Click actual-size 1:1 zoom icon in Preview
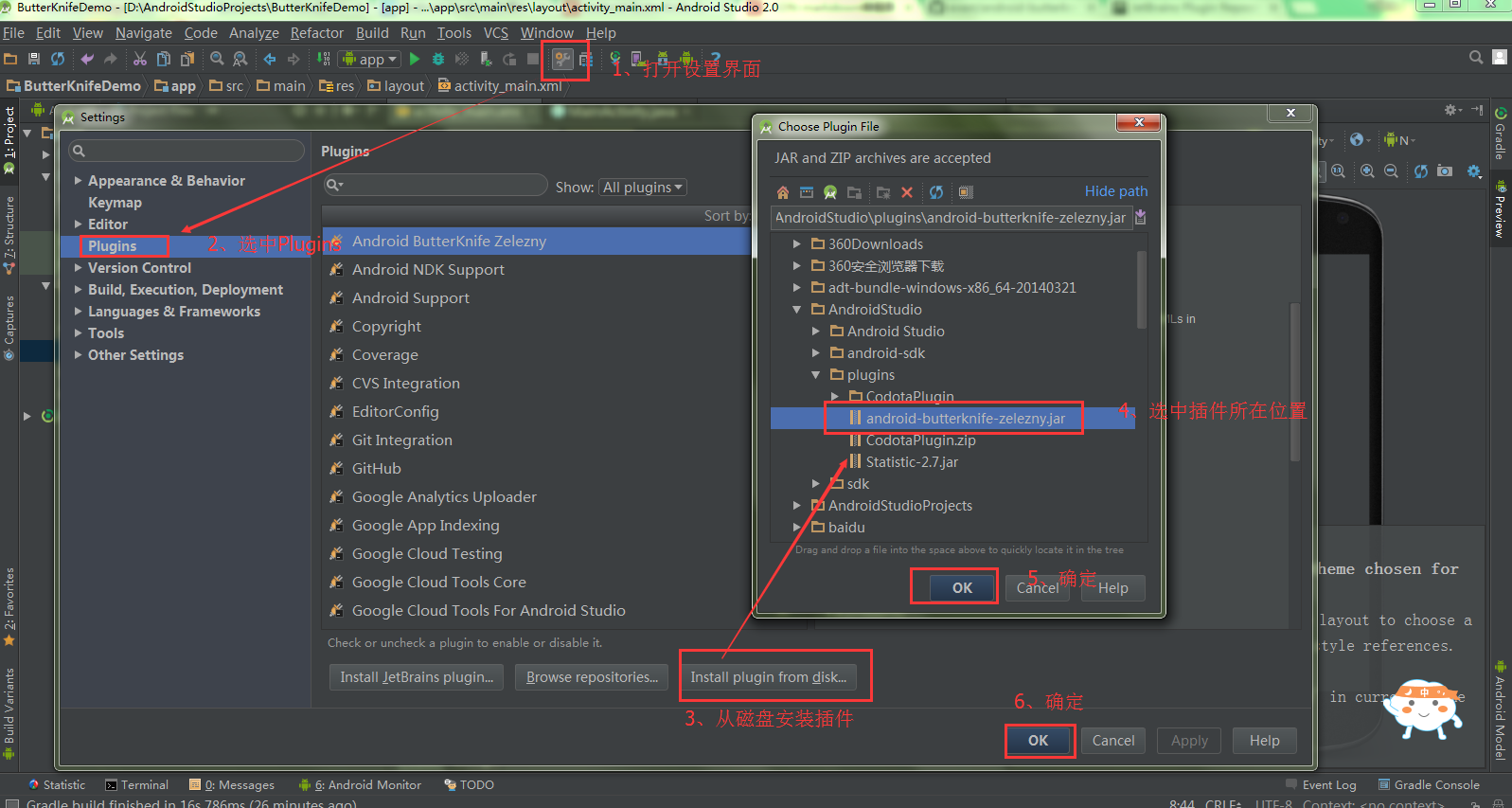 (1338, 171)
